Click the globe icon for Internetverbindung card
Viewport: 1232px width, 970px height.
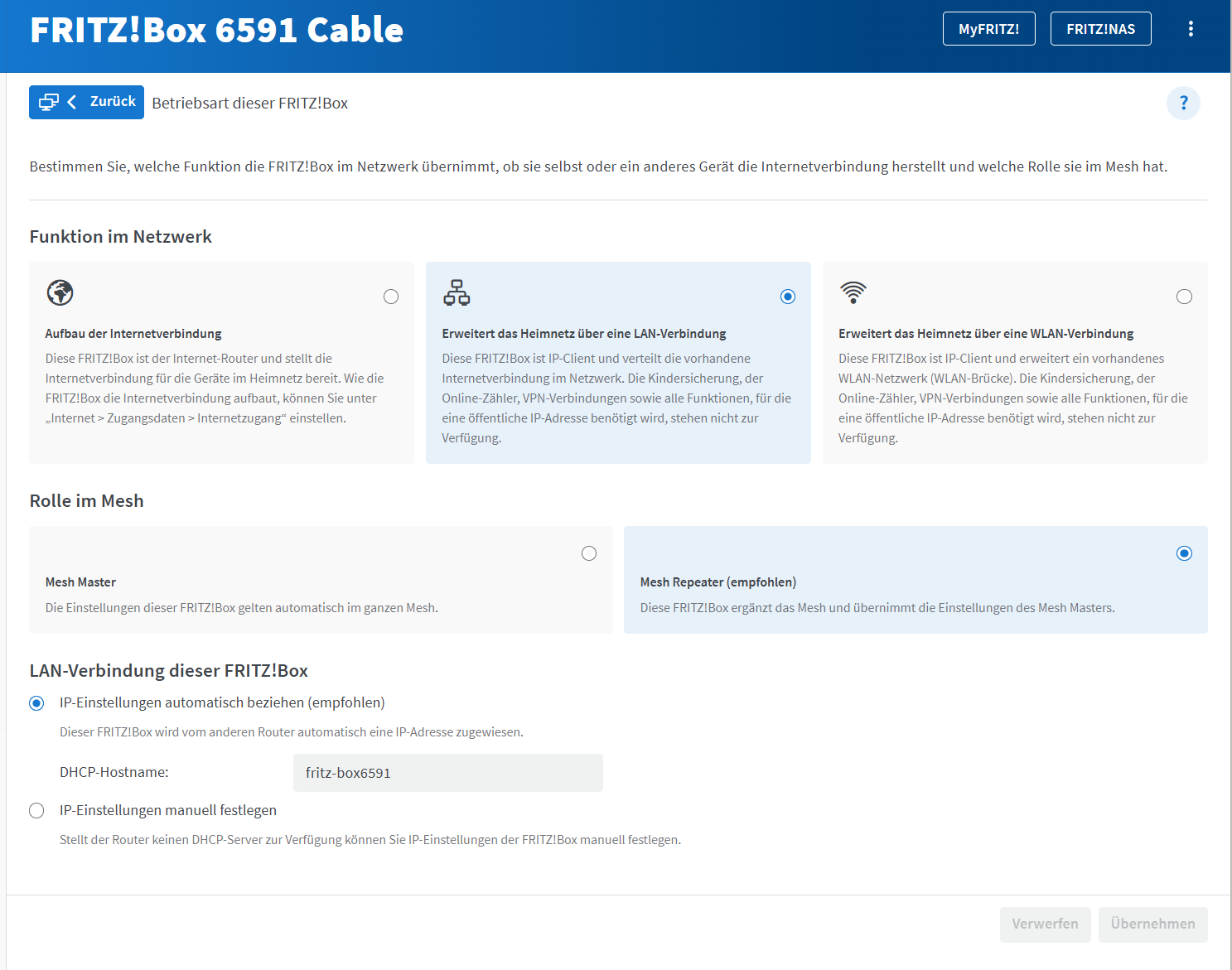pyautogui.click(x=60, y=292)
